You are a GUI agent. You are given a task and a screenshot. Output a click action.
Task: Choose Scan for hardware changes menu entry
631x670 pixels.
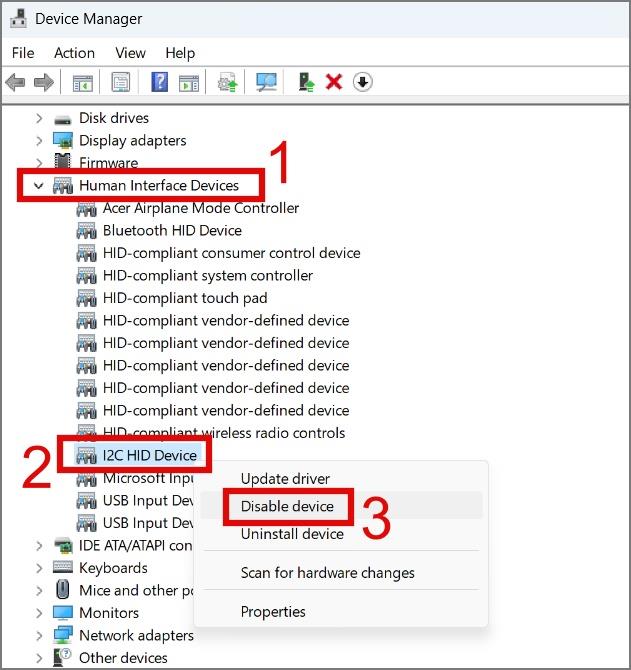[328, 573]
